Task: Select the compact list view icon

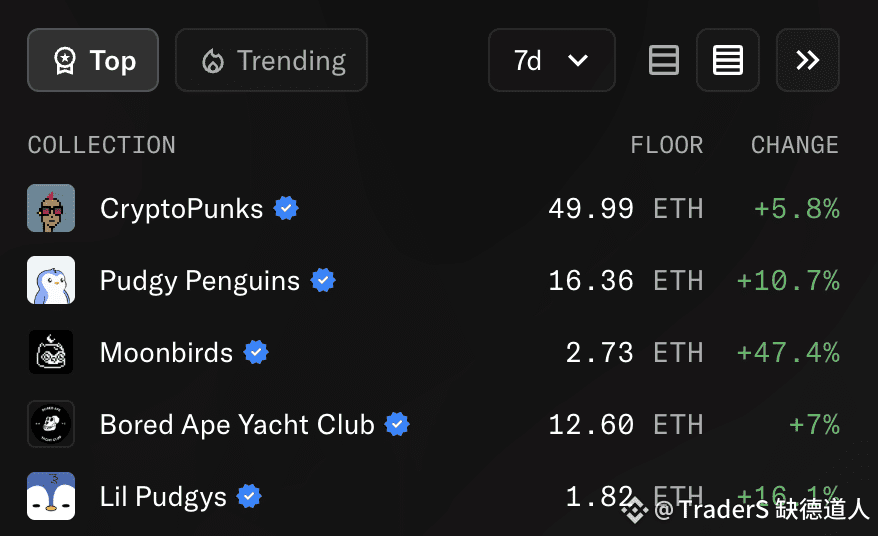Action: point(728,60)
